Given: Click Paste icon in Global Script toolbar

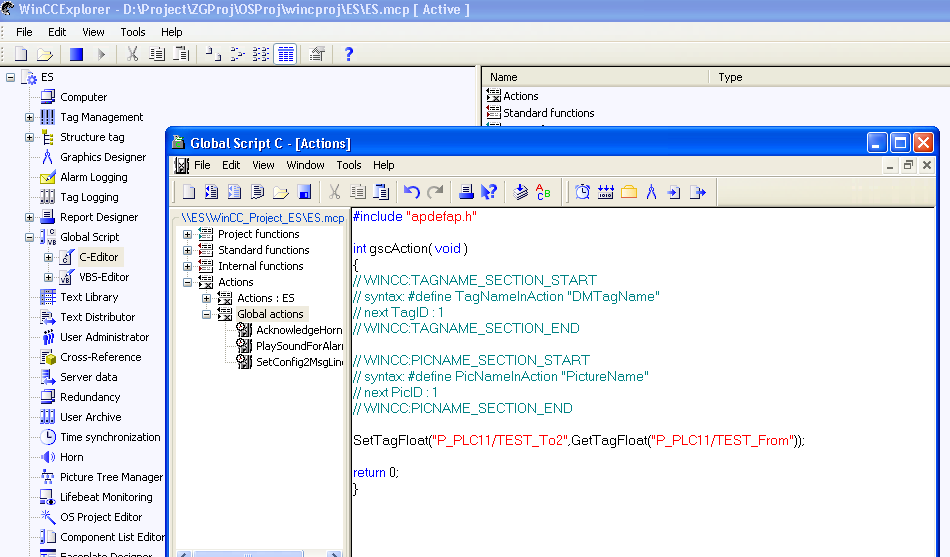Looking at the screenshot, I should (x=382, y=192).
